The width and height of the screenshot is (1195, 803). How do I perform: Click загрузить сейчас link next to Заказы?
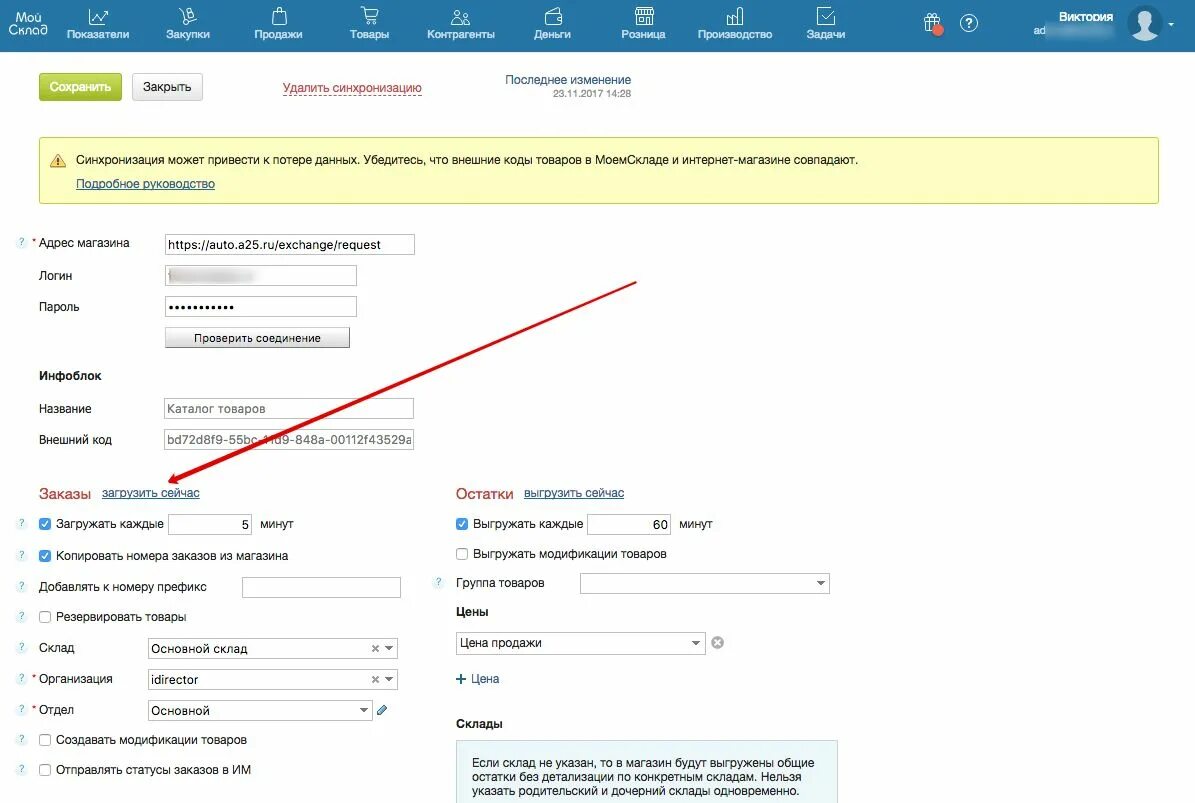(x=151, y=493)
